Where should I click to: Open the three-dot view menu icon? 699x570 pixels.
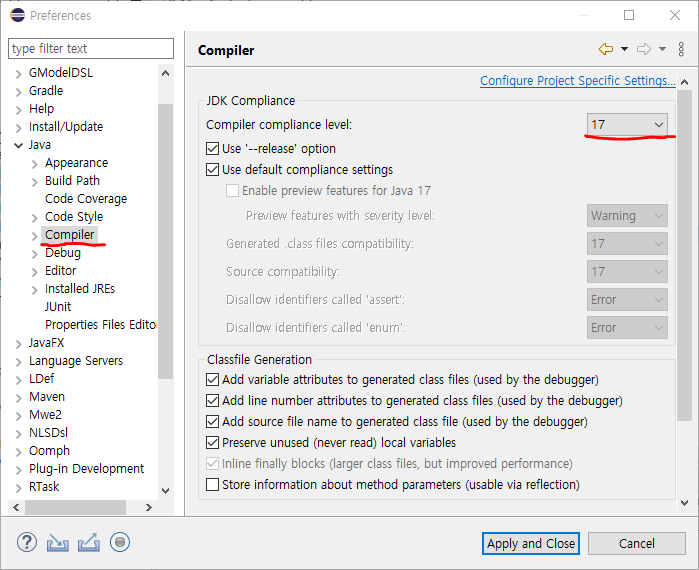tap(681, 49)
